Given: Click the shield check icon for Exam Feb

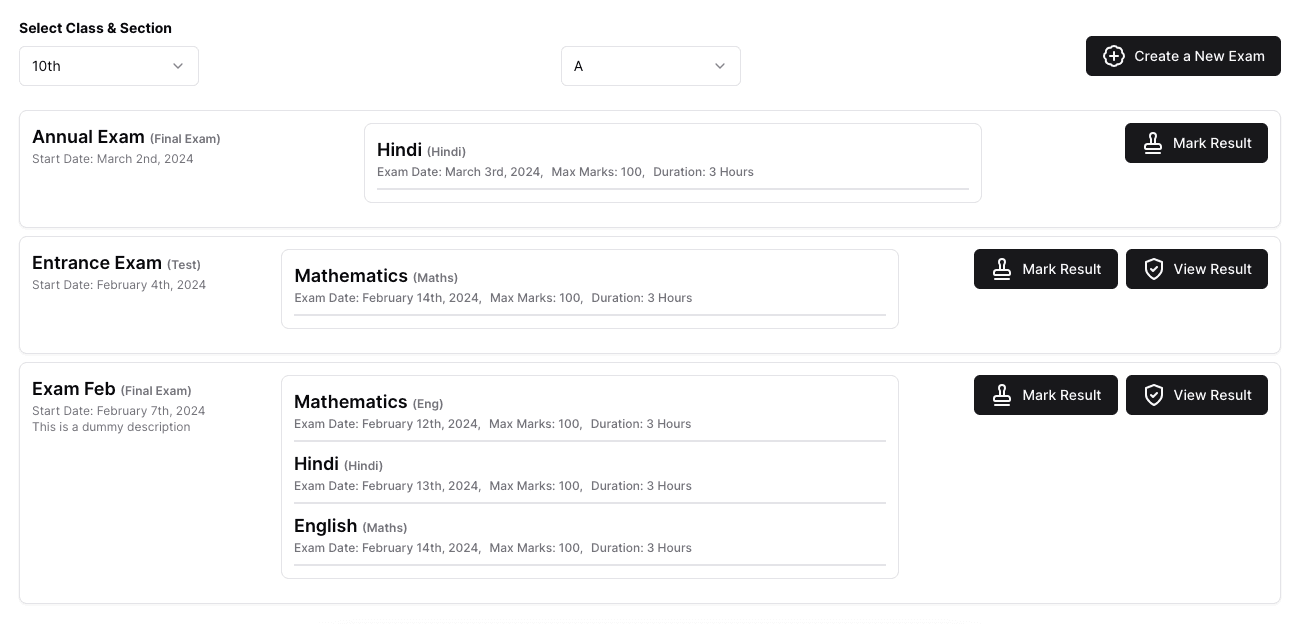Looking at the screenshot, I should (1153, 395).
